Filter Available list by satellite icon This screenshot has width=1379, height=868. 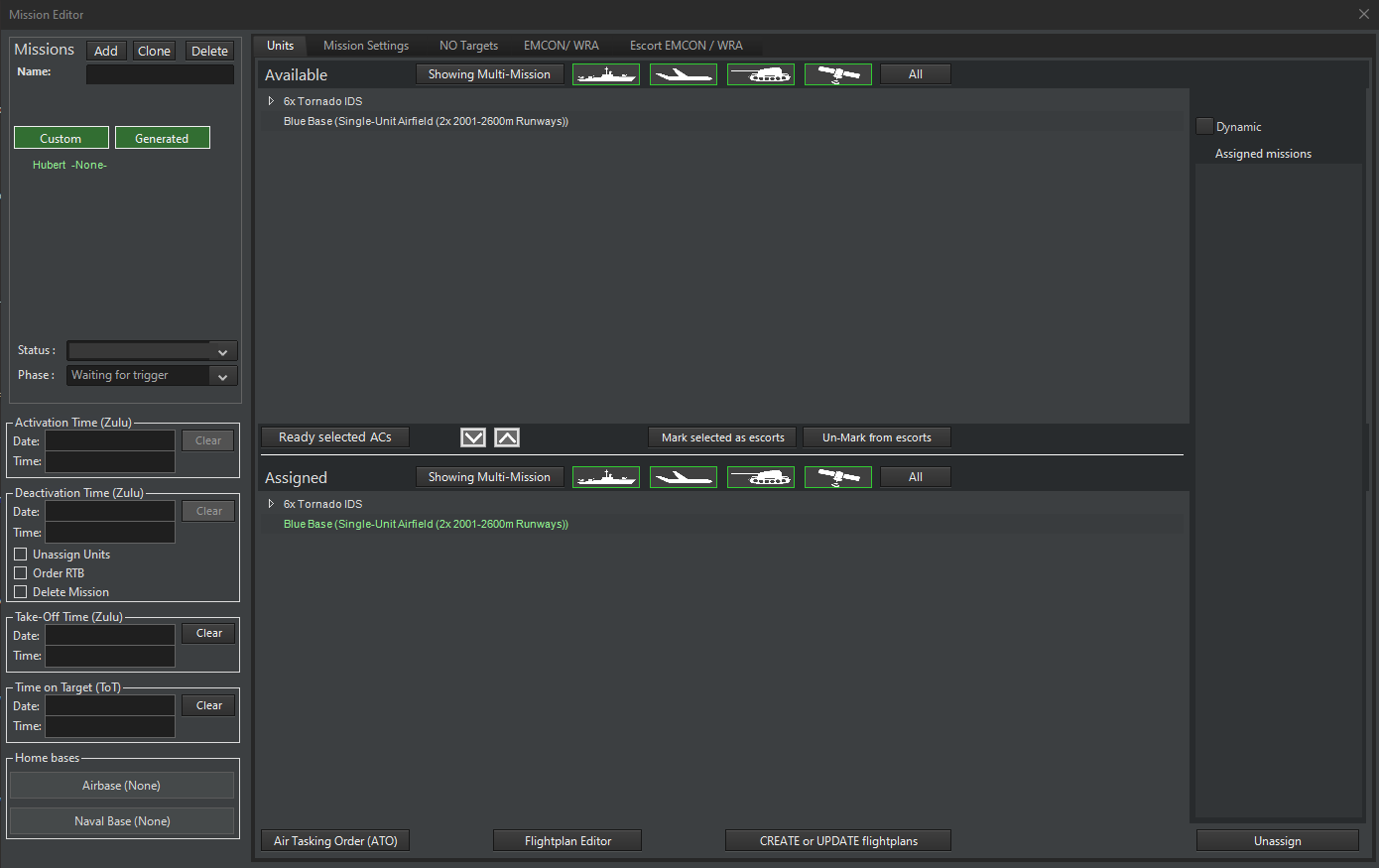[838, 74]
